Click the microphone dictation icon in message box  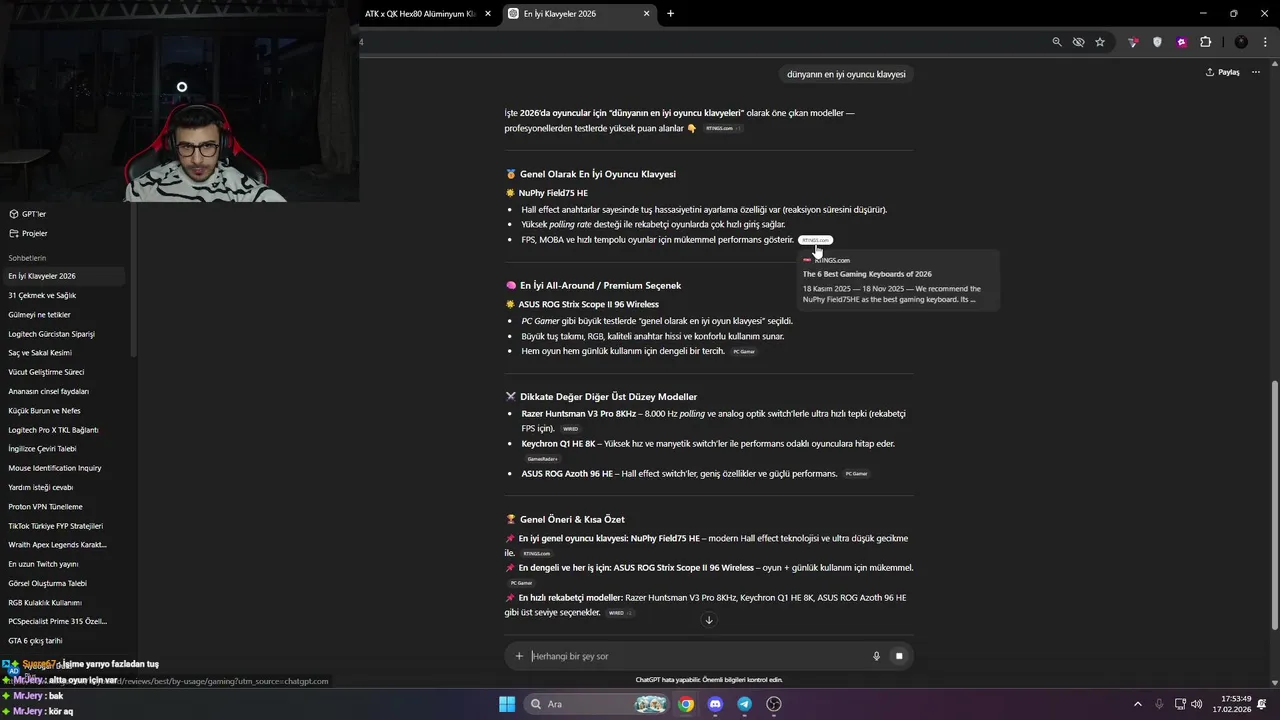pyautogui.click(x=876, y=656)
